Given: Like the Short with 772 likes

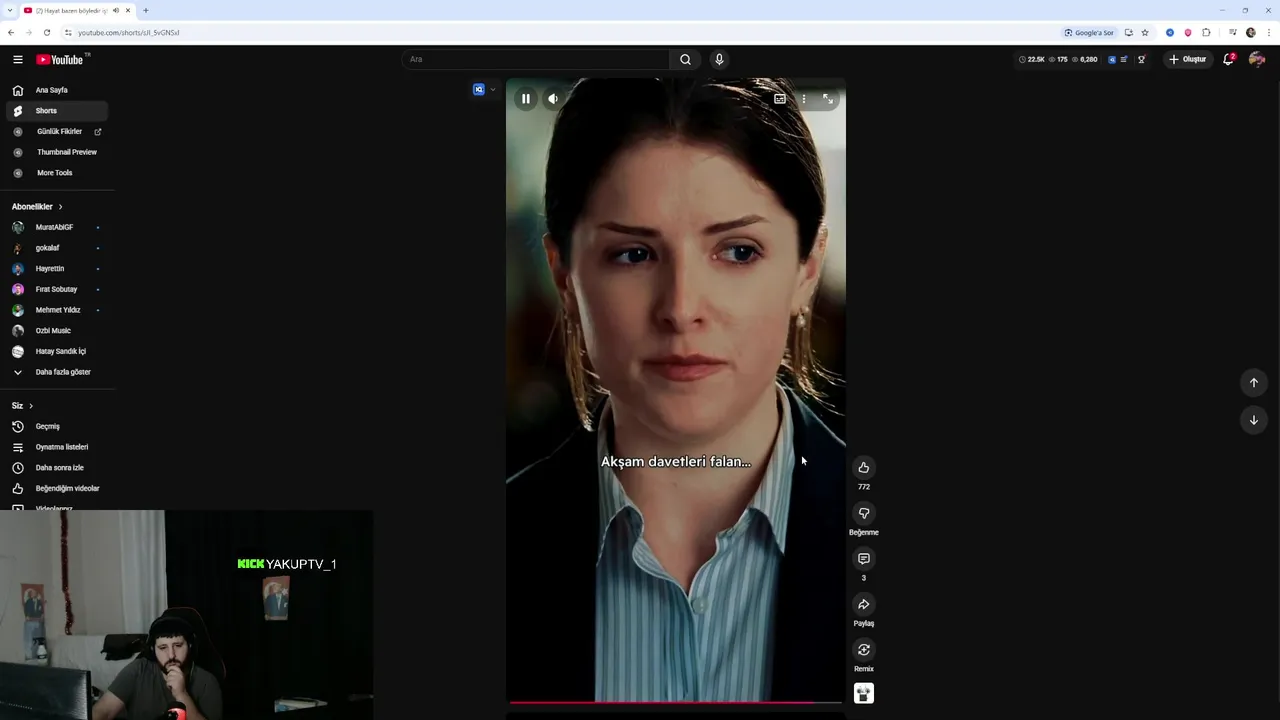Looking at the screenshot, I should click(x=864, y=468).
